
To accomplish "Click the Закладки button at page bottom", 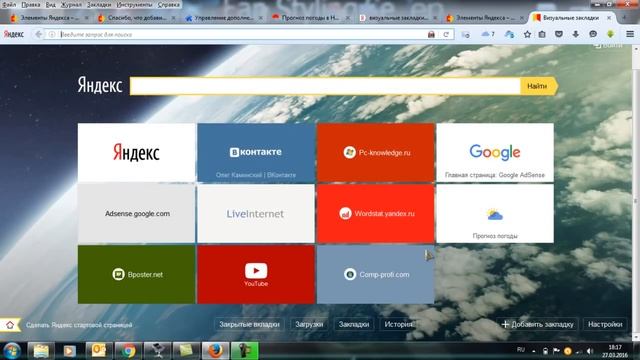I will [354, 324].
